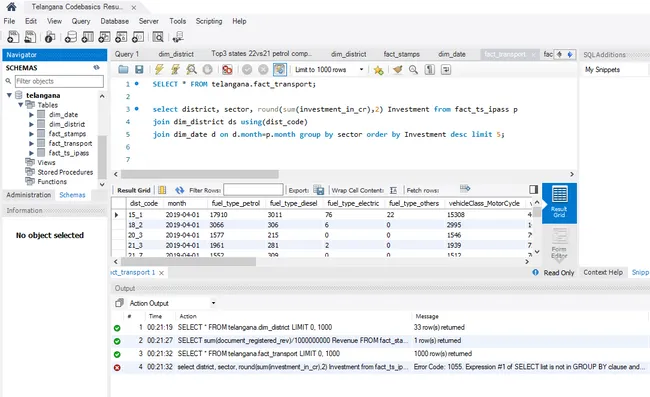Click the create new view icon
Viewport: 650px width, 397px height.
104,37
